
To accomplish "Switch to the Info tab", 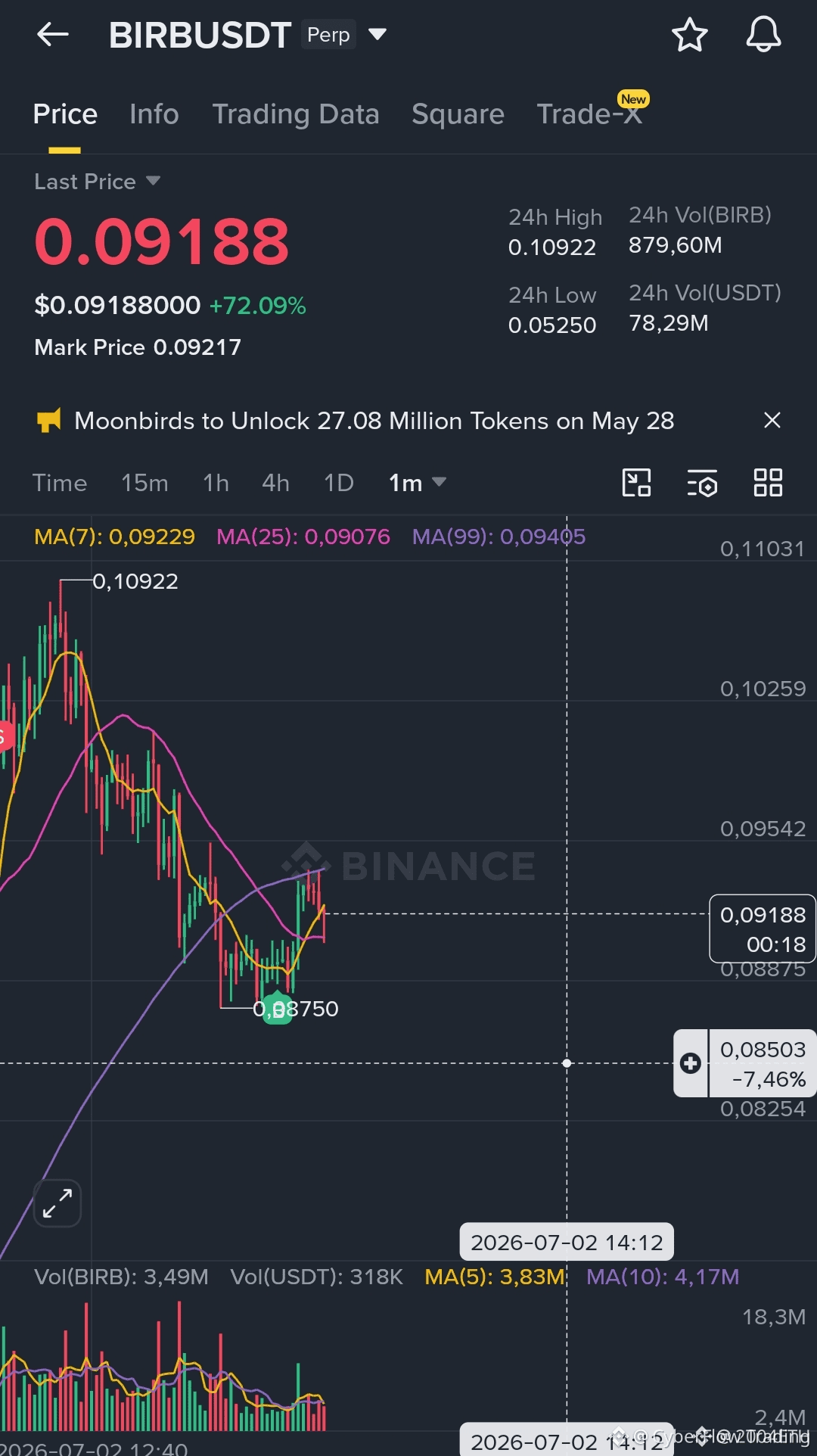I will tap(154, 114).
